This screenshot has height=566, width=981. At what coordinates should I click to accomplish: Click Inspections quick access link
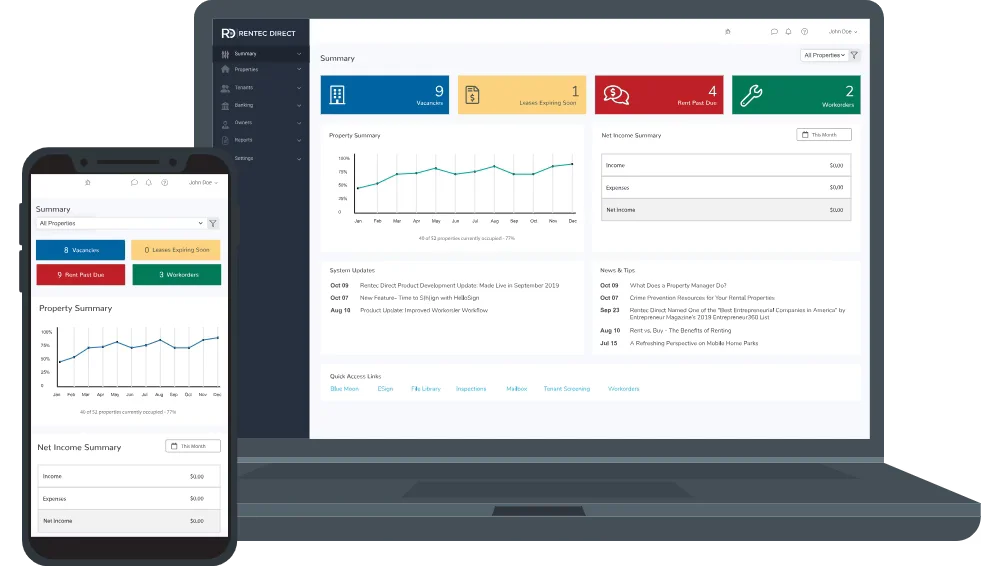471,389
